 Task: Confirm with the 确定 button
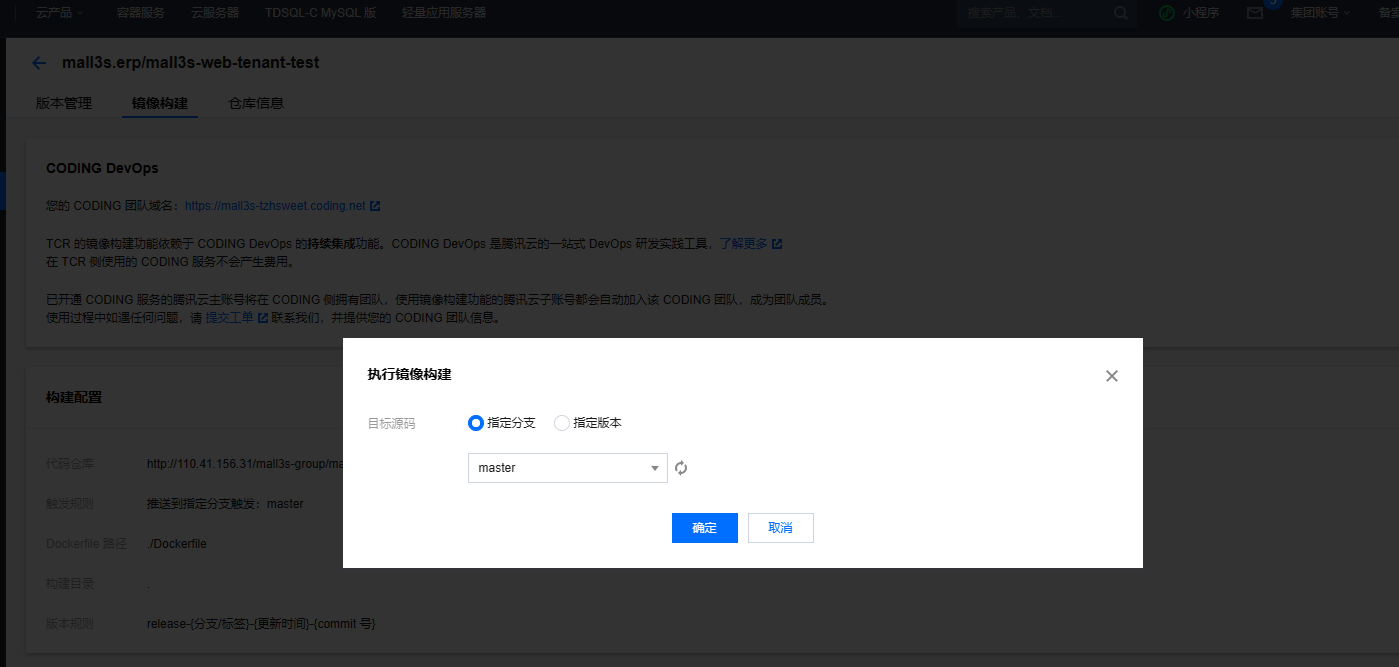tap(705, 528)
